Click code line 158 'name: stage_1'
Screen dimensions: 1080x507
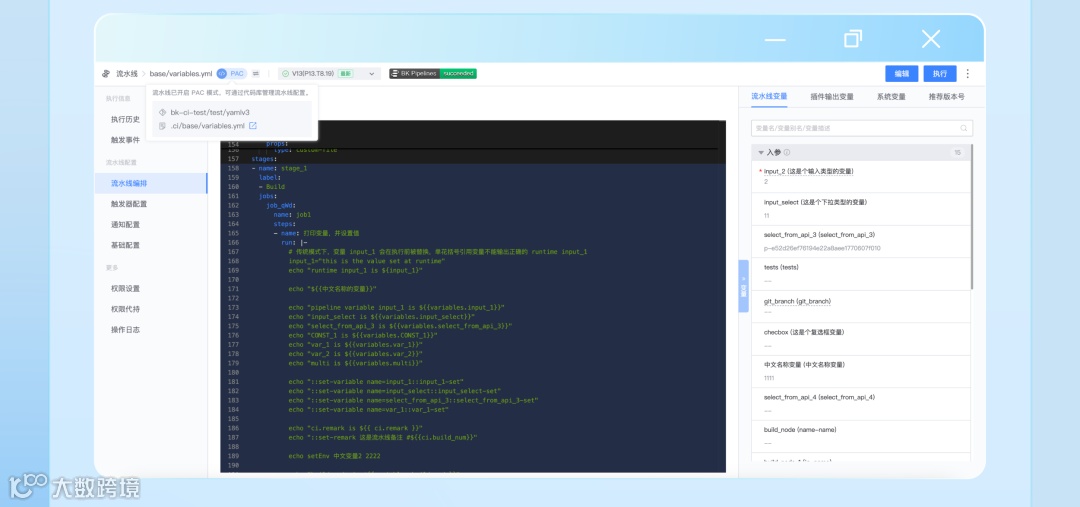(x=282, y=168)
